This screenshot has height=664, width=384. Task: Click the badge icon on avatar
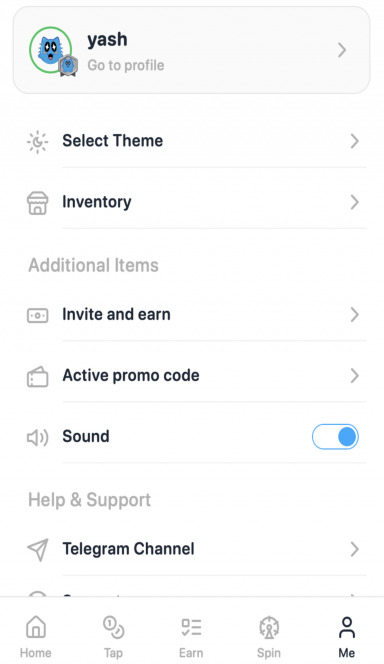pos(68,66)
